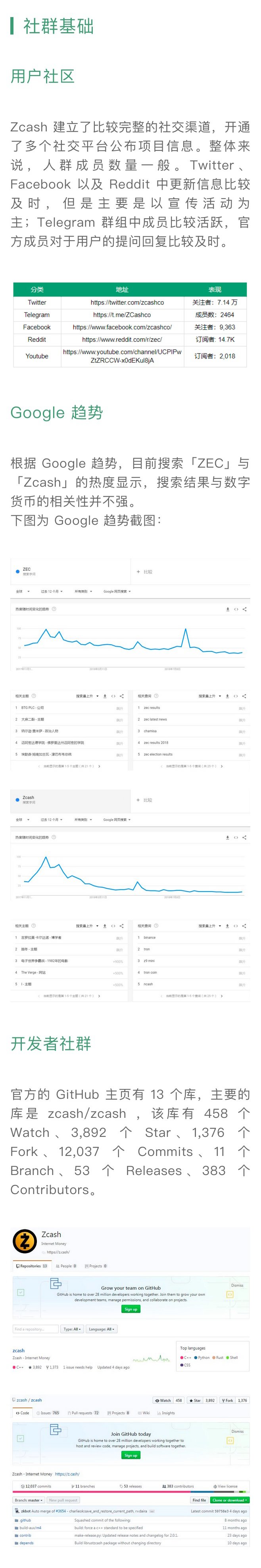The image size is (261, 1568).
Task: Click the Find file button
Action: point(199,1501)
